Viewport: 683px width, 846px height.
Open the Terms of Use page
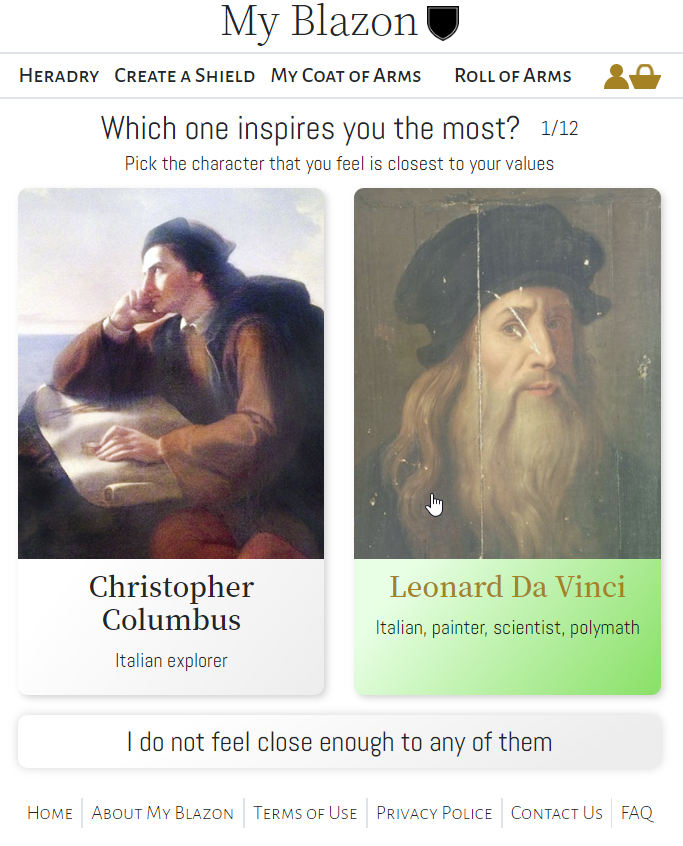[305, 813]
